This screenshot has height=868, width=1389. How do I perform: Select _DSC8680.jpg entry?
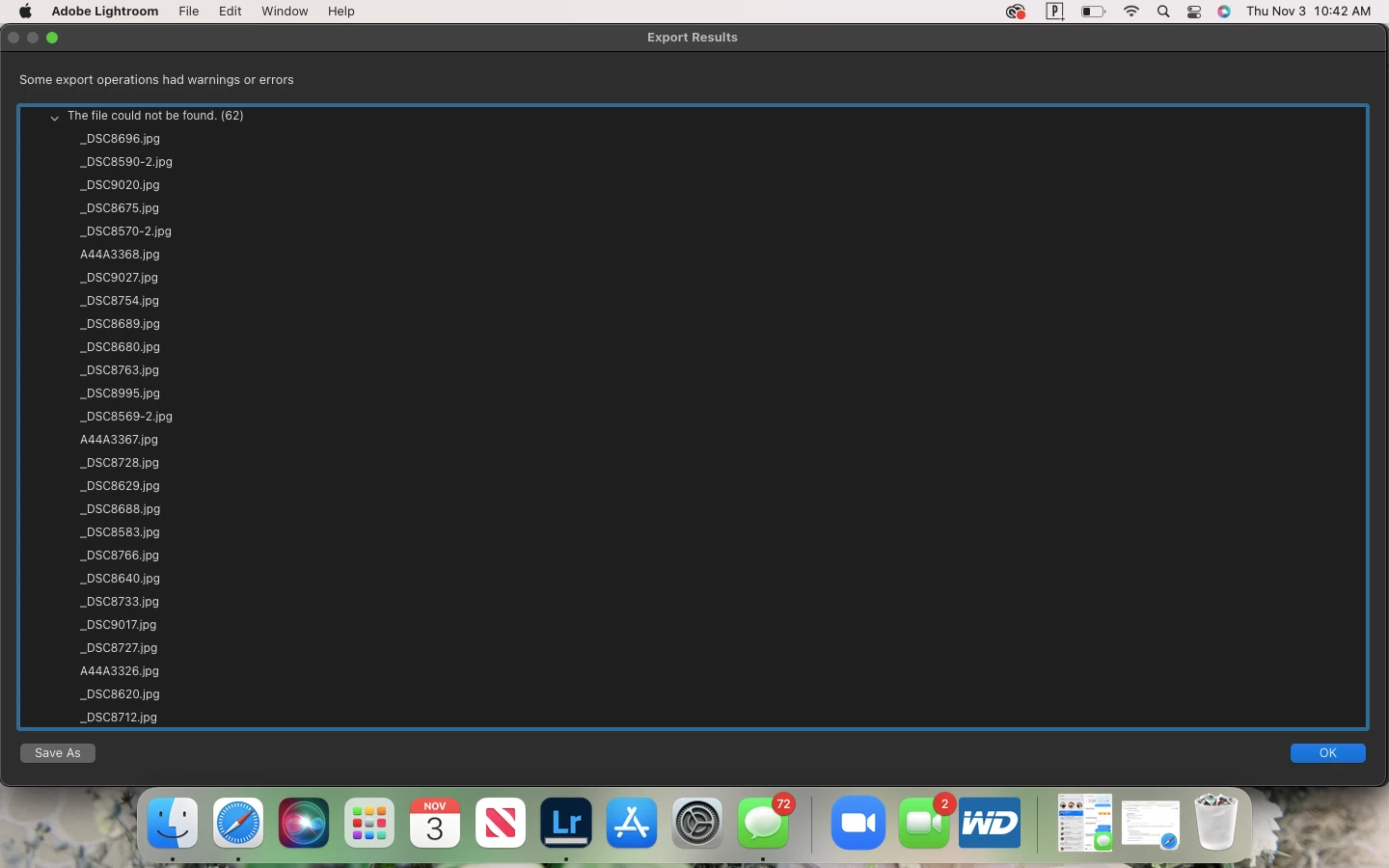coord(120,347)
